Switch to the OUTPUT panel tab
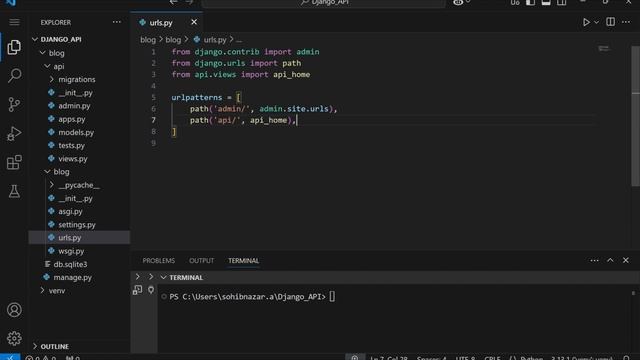Viewport: 640px width, 360px height. click(x=201, y=260)
